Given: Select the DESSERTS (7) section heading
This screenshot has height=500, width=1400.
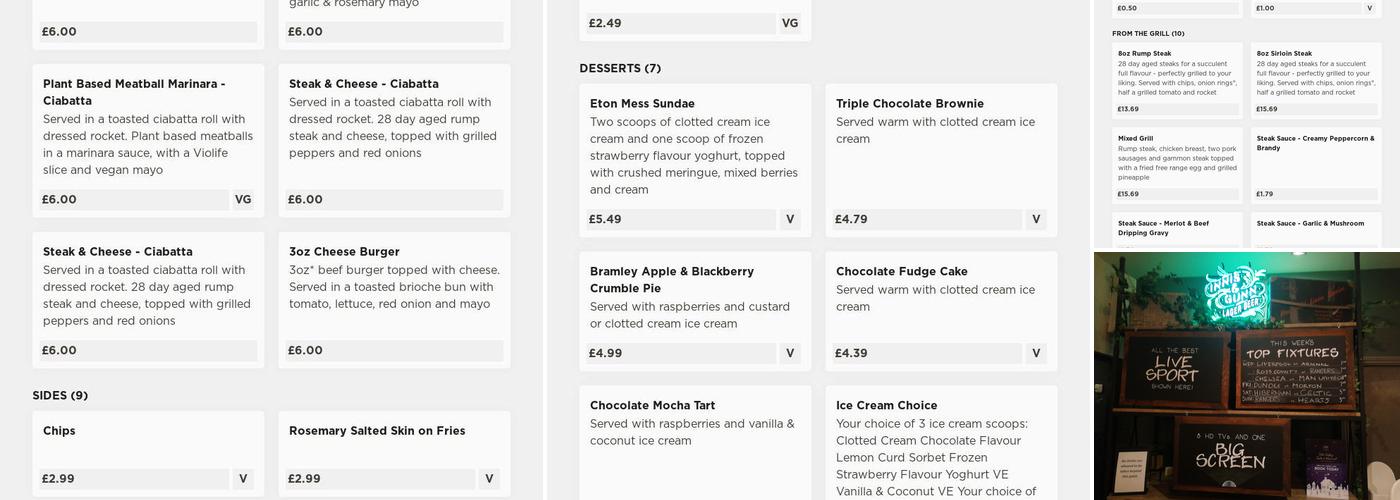Looking at the screenshot, I should point(620,68).
